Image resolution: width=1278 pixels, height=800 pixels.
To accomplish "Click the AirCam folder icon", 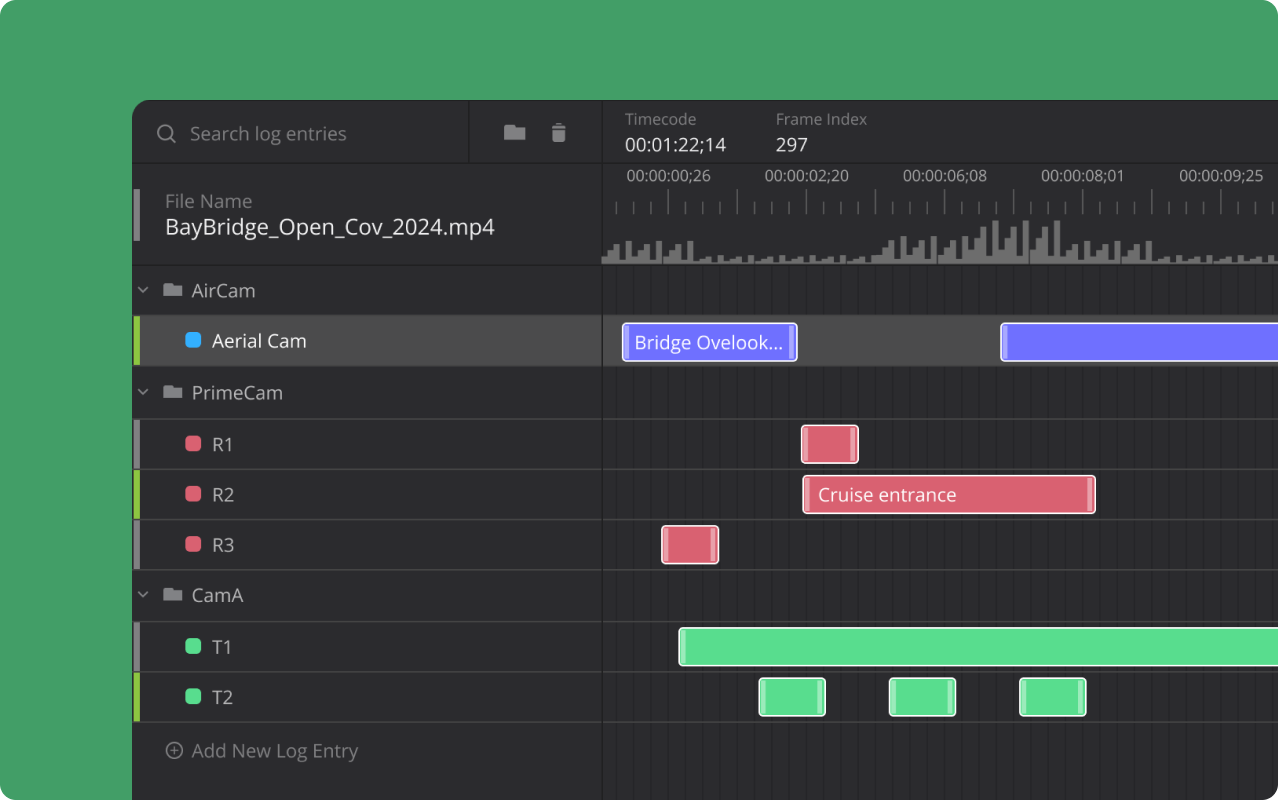I will tap(173, 291).
